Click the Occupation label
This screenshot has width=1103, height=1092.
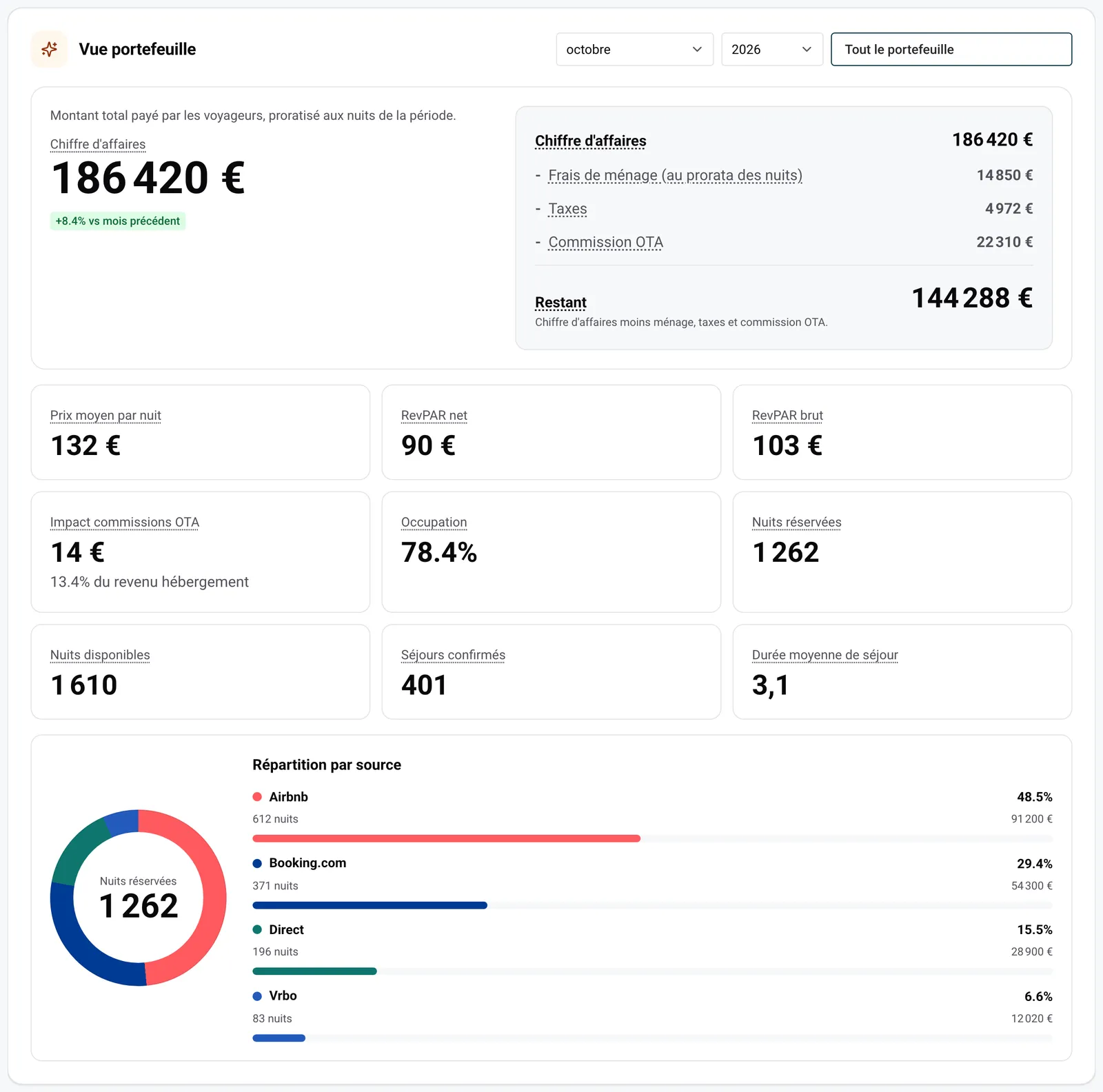434,523
